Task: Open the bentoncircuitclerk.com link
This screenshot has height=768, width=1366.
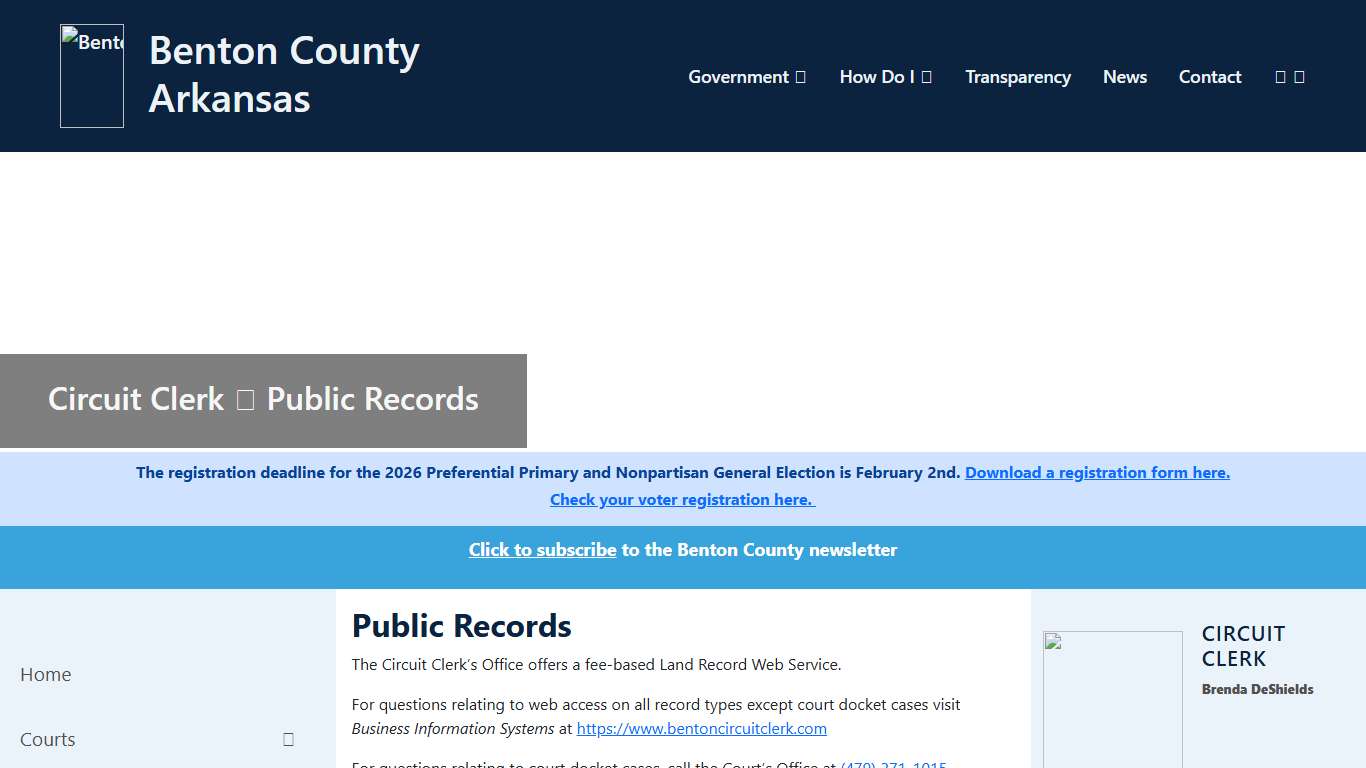Action: click(701, 728)
